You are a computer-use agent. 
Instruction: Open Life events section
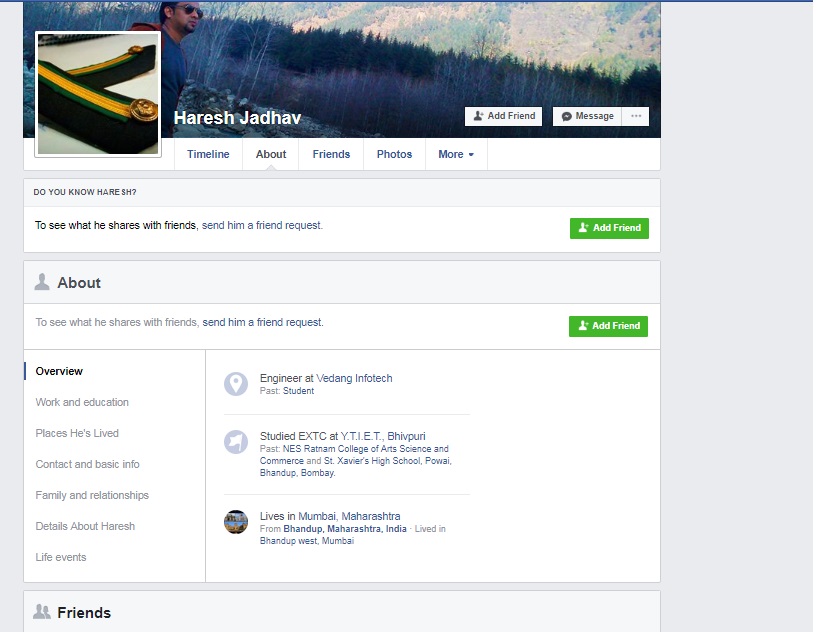(61, 557)
